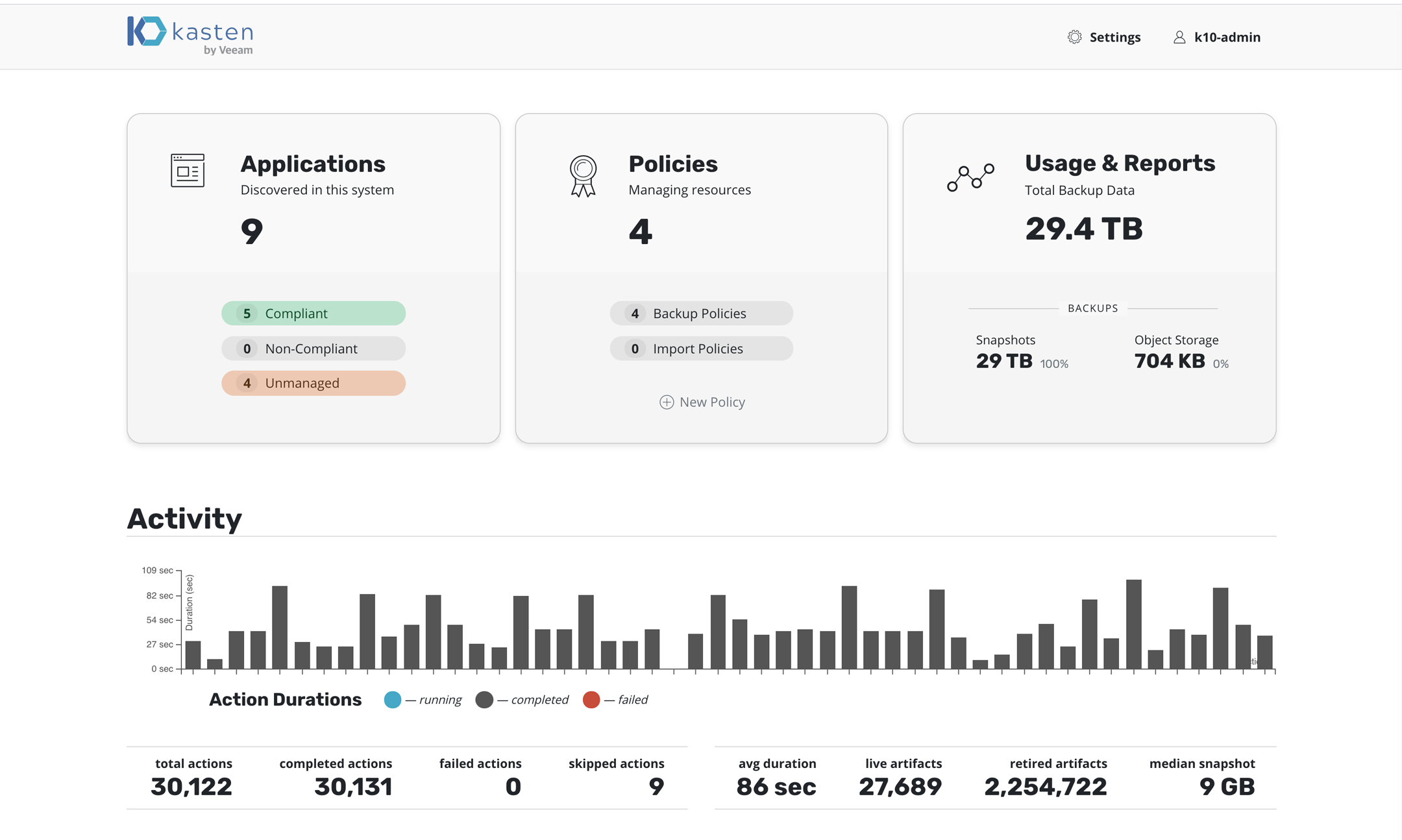The width and height of the screenshot is (1402, 840).
Task: Click the Applications window icon
Action: click(x=188, y=170)
